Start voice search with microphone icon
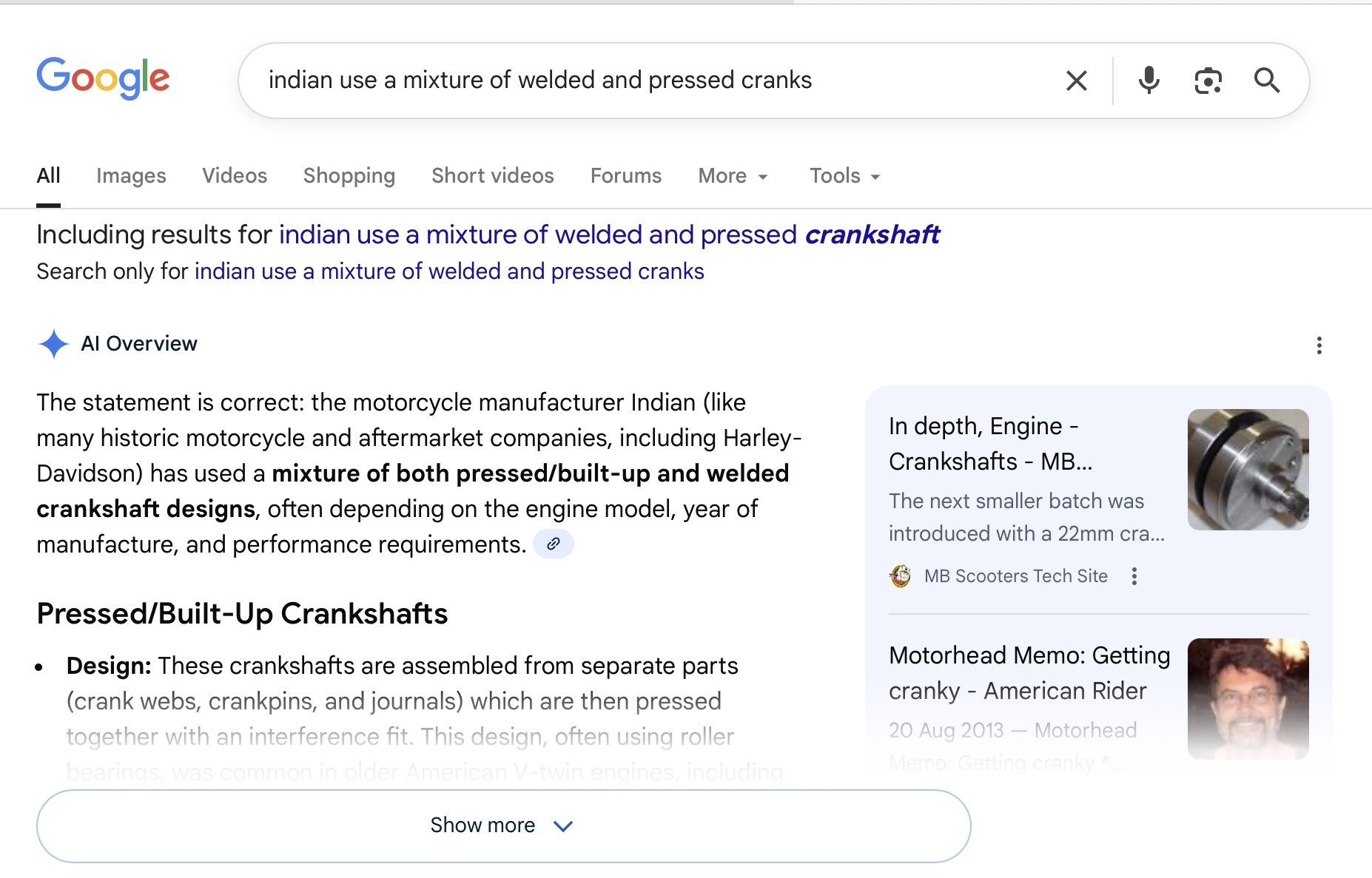Image resolution: width=1372 pixels, height=878 pixels. click(1149, 81)
